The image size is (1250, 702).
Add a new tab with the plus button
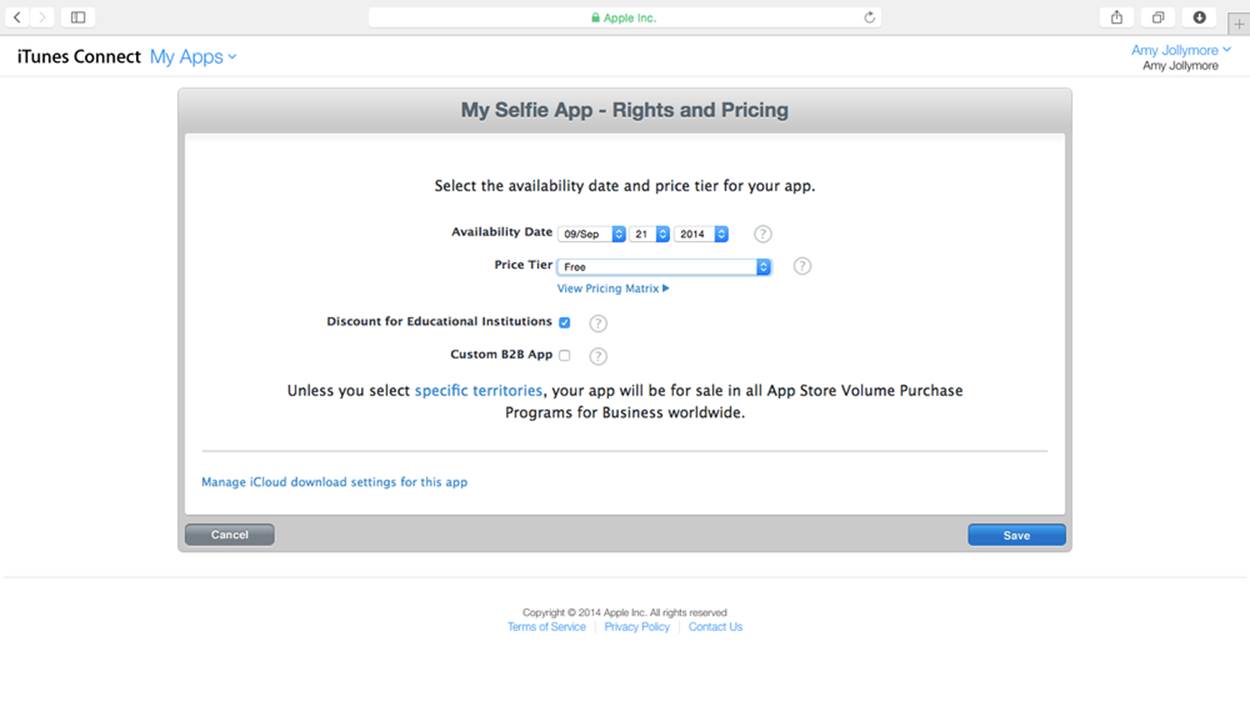pyautogui.click(x=1239, y=25)
